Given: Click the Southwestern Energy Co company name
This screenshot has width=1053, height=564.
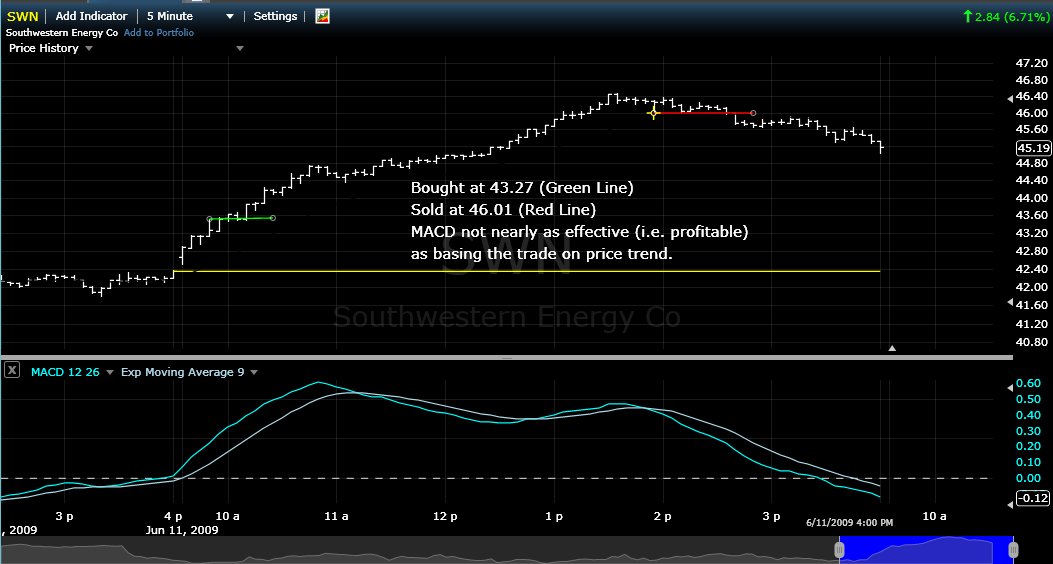Looking at the screenshot, I should click(x=62, y=32).
